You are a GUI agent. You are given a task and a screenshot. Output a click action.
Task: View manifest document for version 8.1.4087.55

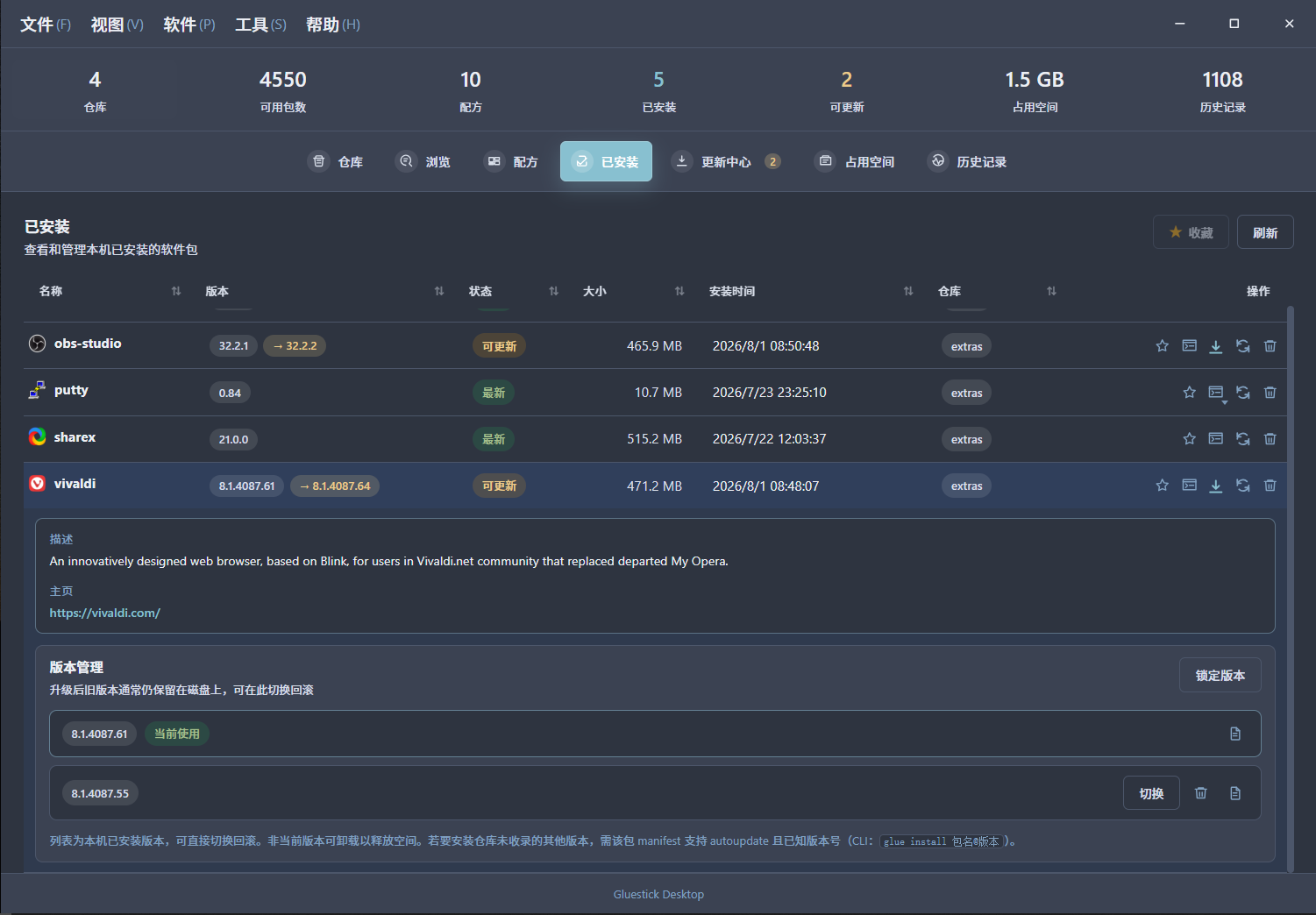pyautogui.click(x=1235, y=793)
